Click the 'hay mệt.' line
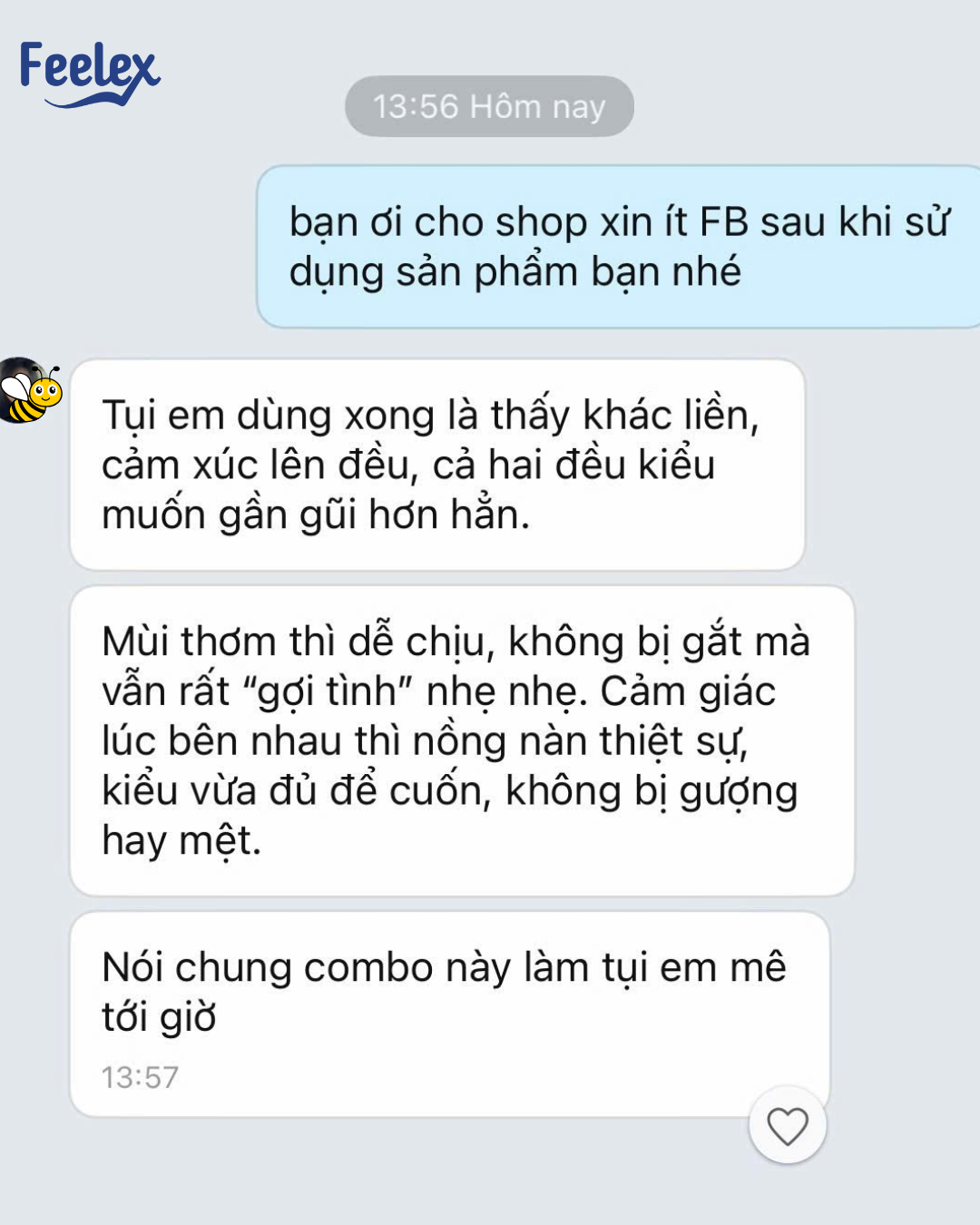This screenshot has width=980, height=1225. (181, 841)
